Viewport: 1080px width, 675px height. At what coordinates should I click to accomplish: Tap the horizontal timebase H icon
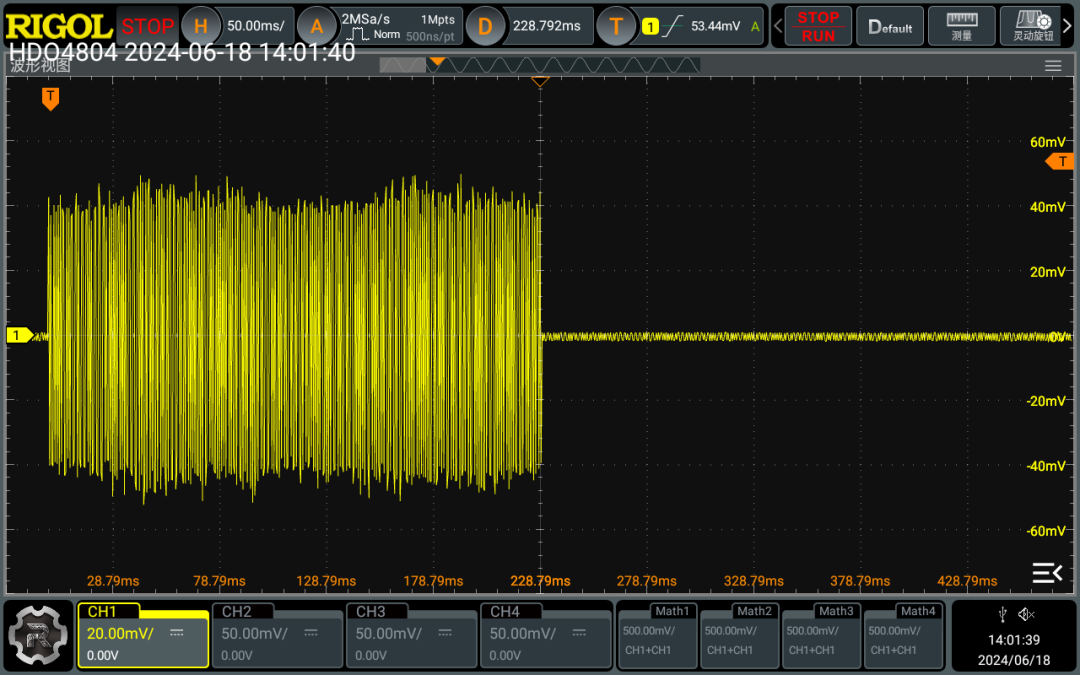[201, 26]
